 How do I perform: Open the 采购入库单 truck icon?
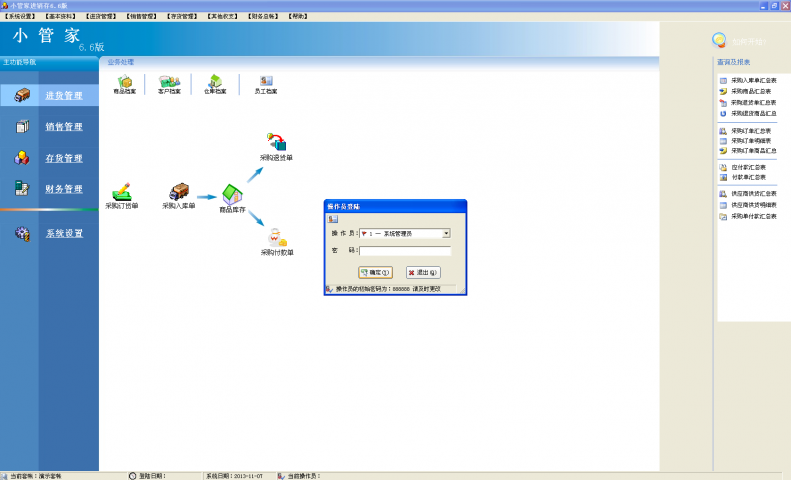point(179,192)
